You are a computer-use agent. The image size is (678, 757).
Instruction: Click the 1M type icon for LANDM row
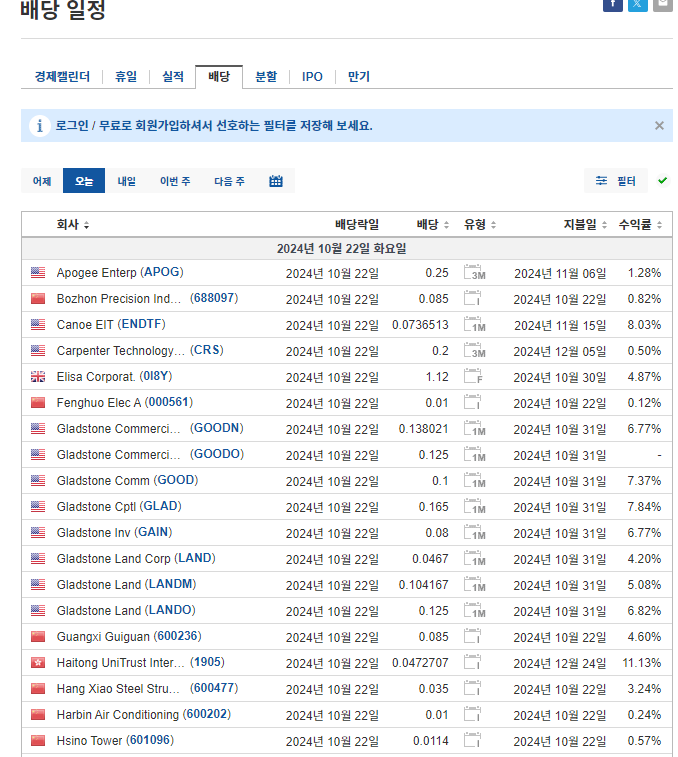(474, 585)
